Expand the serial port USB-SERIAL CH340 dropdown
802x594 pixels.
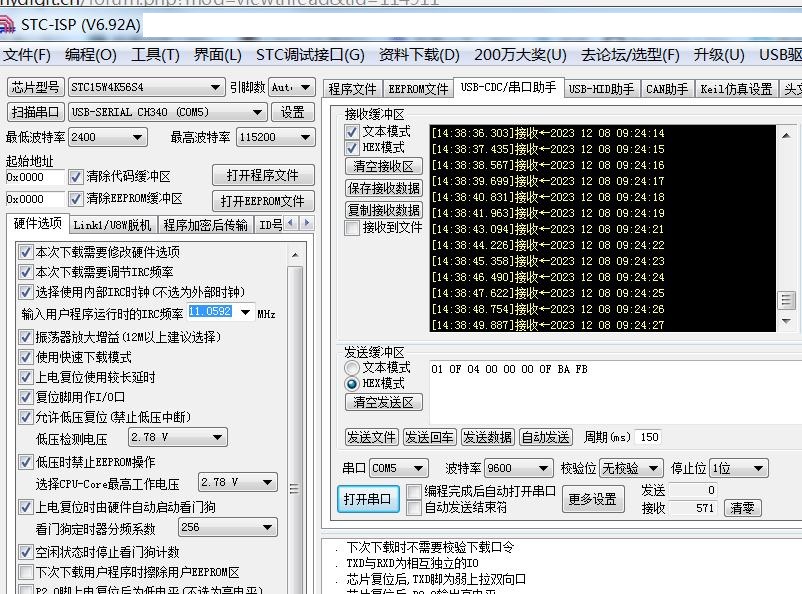coord(257,112)
